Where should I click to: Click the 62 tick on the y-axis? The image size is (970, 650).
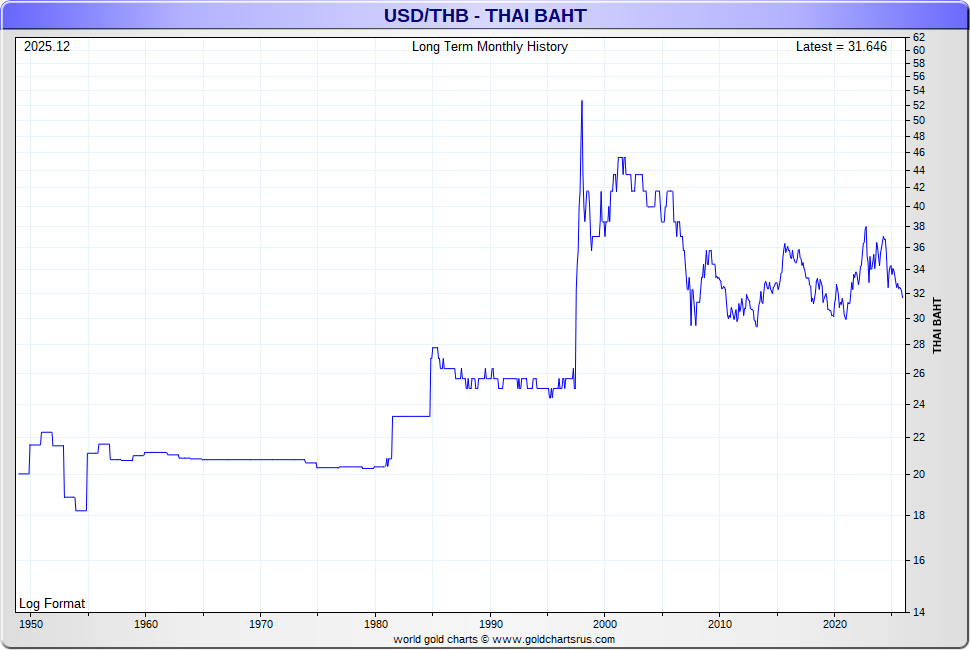[918, 38]
